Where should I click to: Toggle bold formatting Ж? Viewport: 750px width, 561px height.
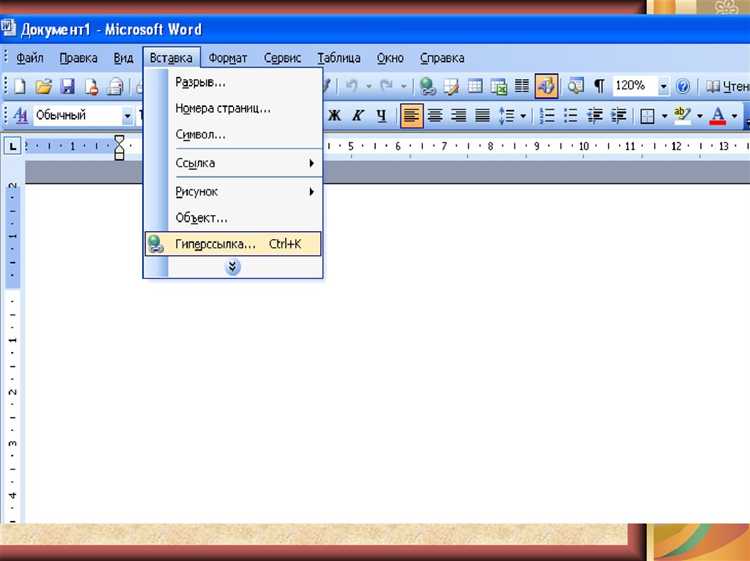click(x=334, y=115)
